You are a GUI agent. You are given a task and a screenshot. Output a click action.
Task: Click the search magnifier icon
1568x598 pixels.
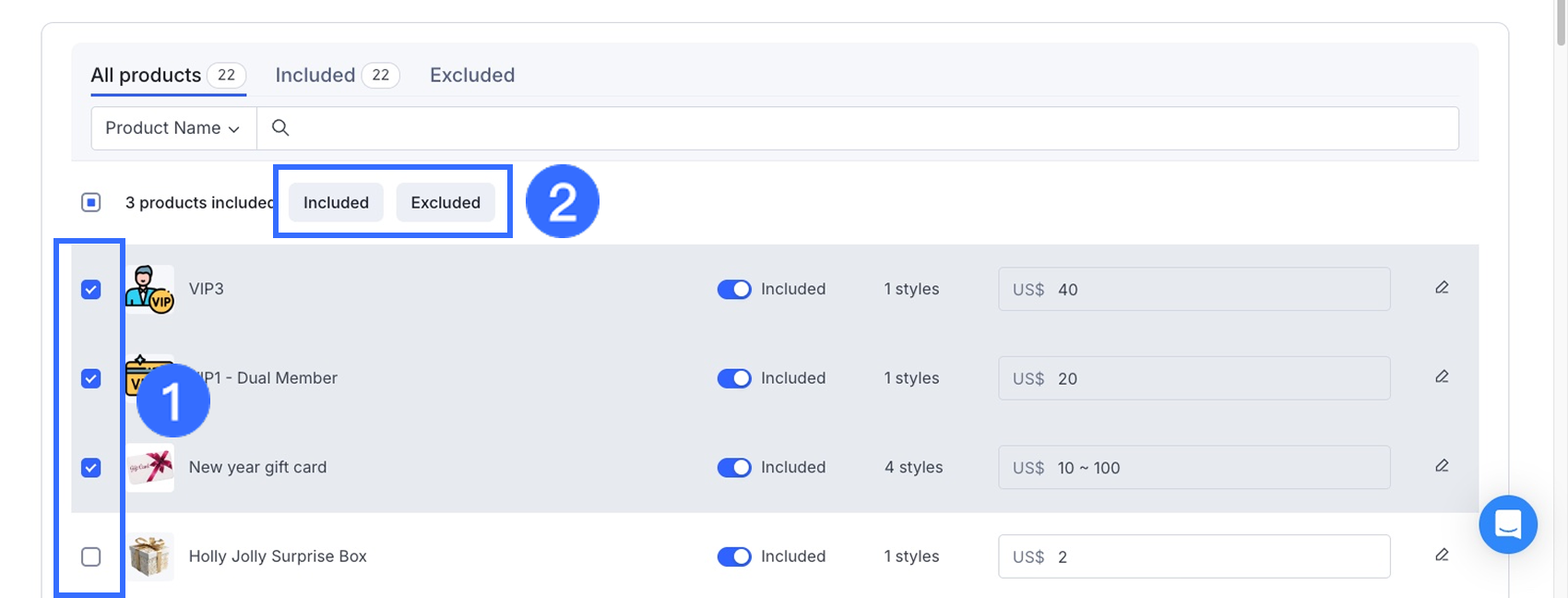coord(281,128)
